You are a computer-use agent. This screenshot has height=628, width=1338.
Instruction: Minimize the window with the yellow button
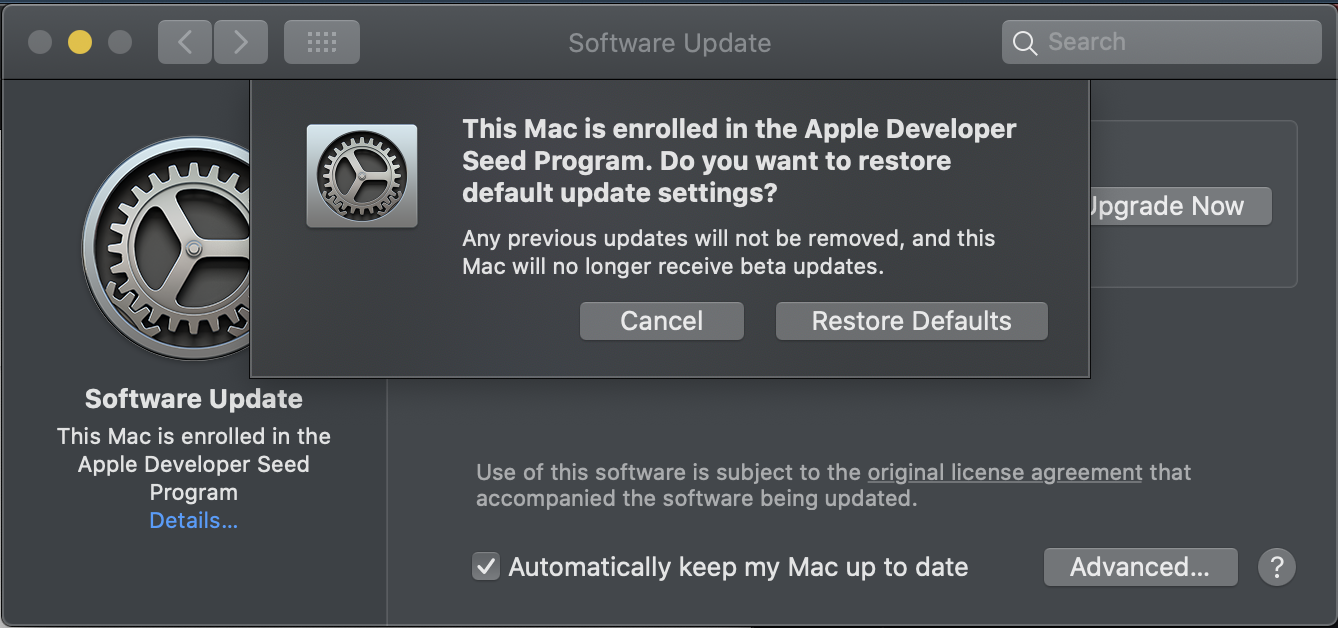click(80, 42)
